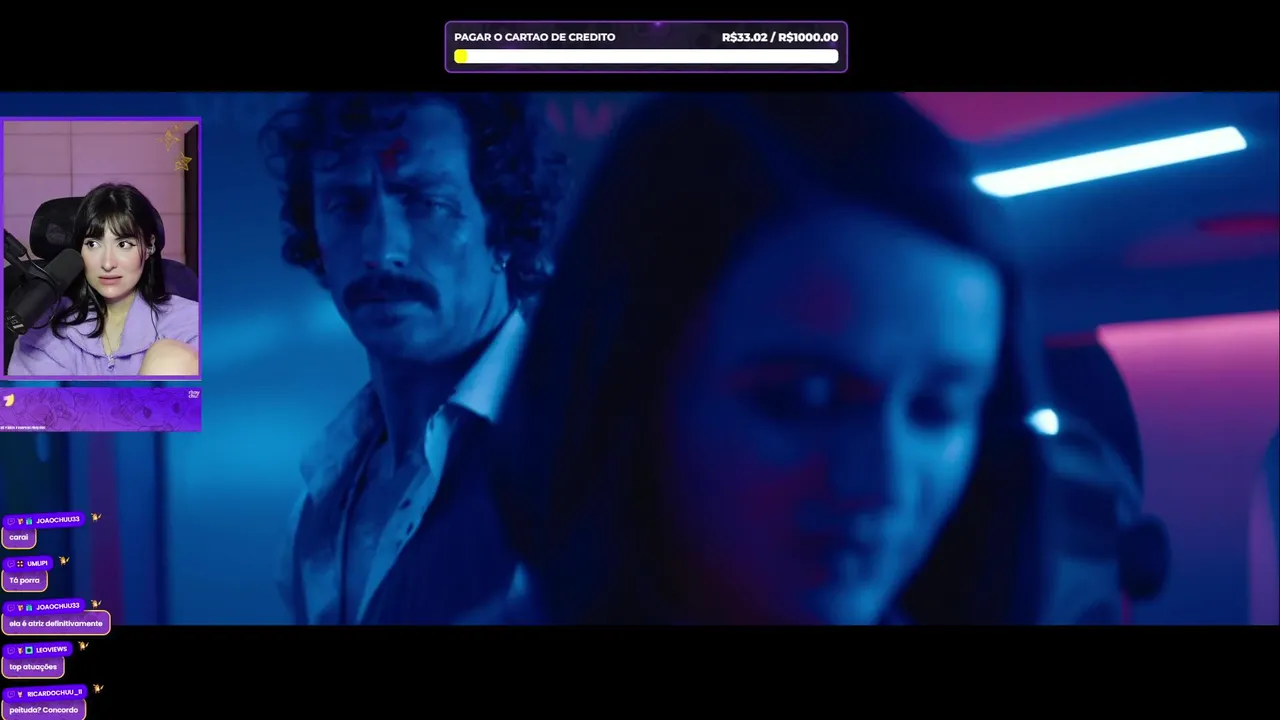Click the LEOVIEWS username in chat
The height and width of the screenshot is (720, 1280).
click(52, 650)
